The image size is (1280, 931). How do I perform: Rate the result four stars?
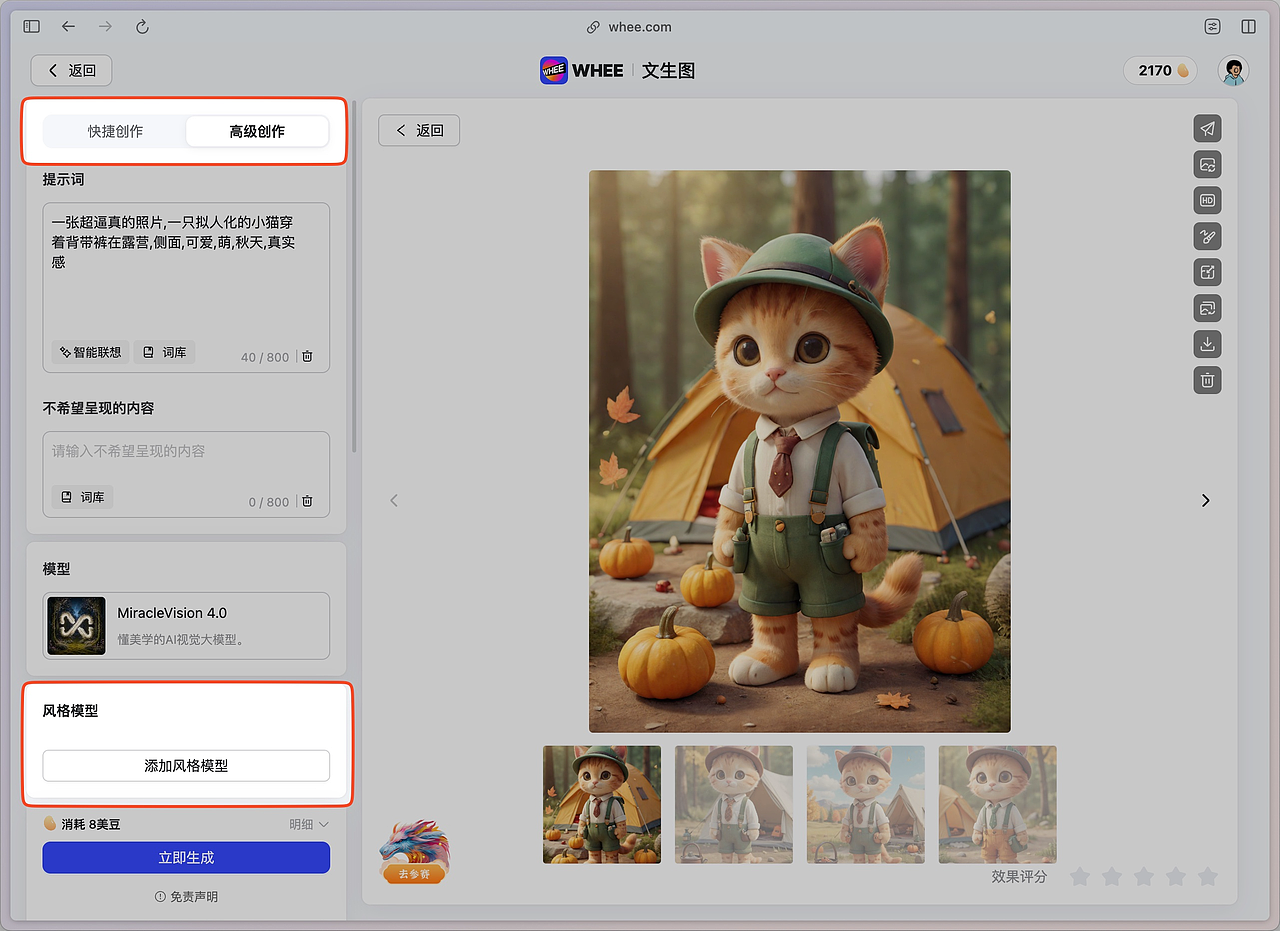tap(1176, 876)
